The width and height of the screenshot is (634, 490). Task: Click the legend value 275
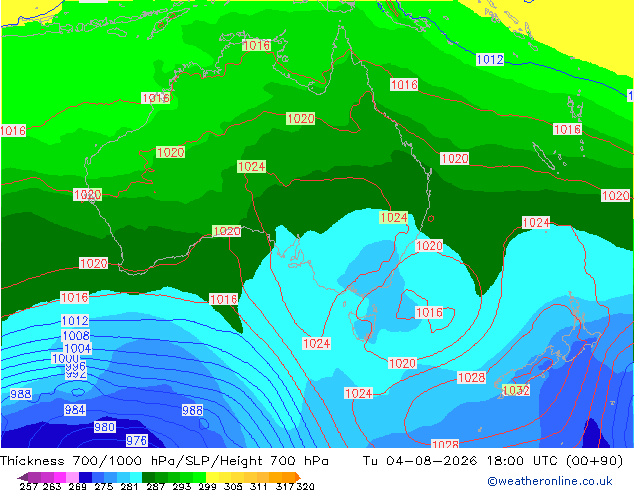(104, 486)
